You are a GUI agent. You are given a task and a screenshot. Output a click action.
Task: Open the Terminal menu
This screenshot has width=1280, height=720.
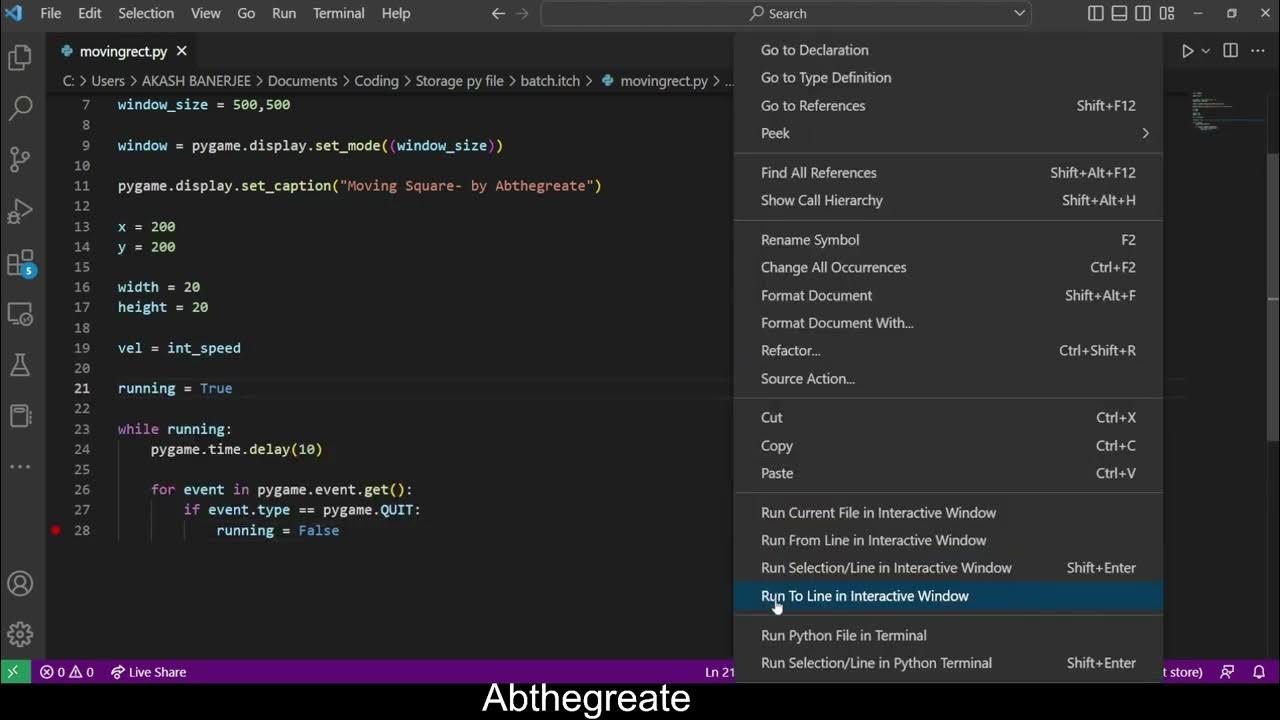point(338,13)
